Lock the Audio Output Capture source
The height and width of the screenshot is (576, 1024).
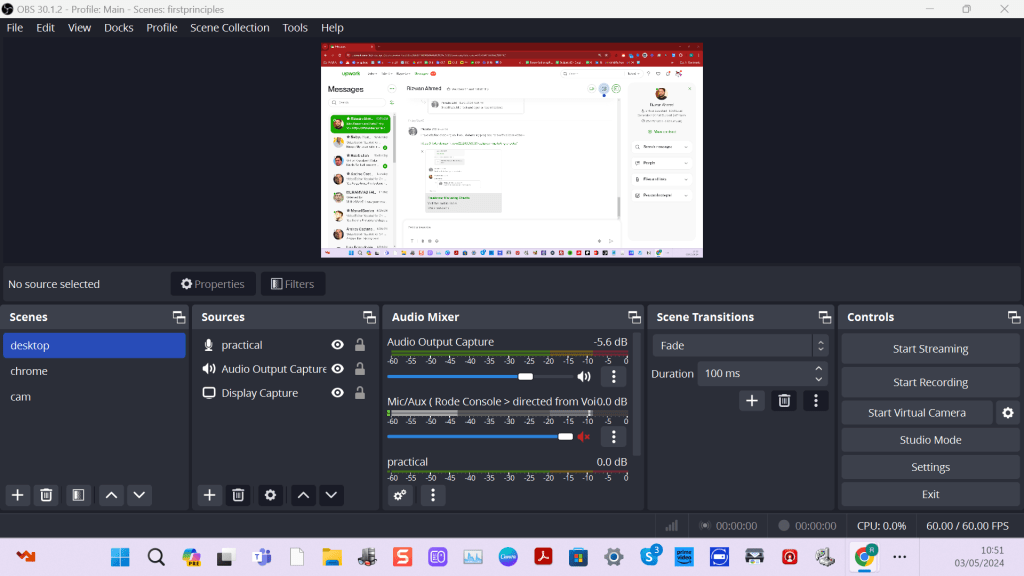pos(360,369)
